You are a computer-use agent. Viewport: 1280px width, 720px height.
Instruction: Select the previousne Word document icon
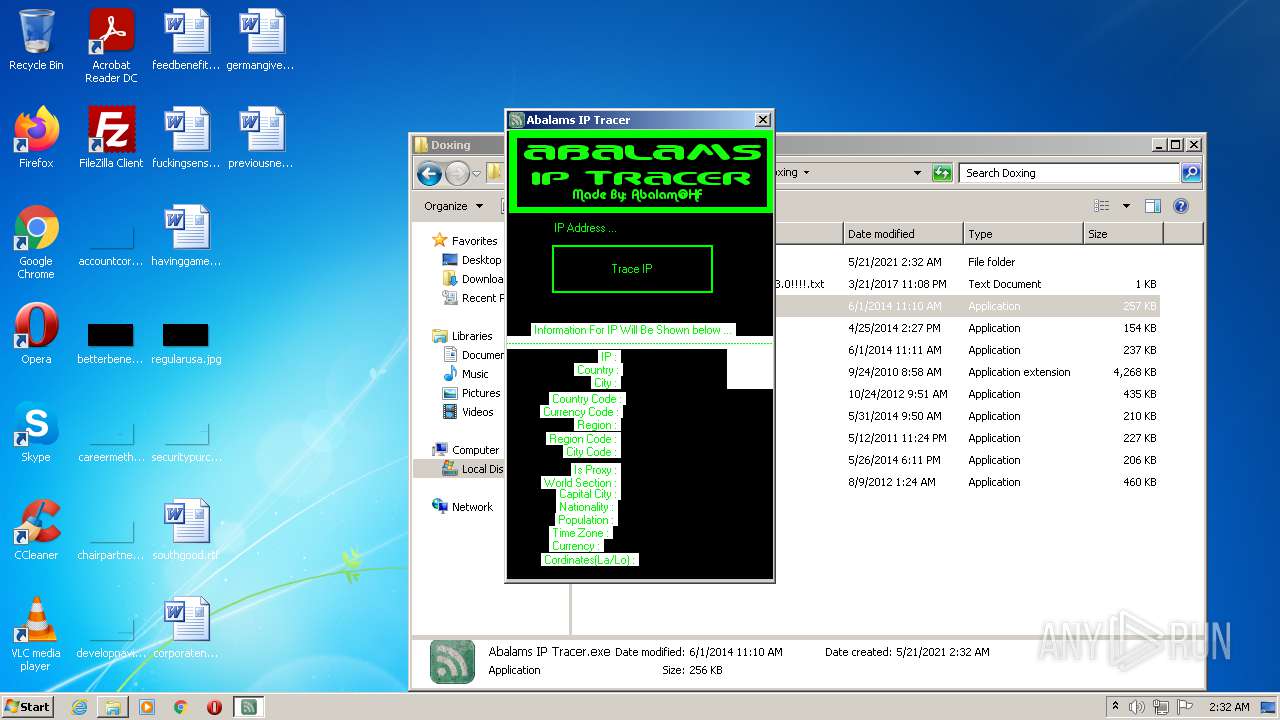click(261, 138)
